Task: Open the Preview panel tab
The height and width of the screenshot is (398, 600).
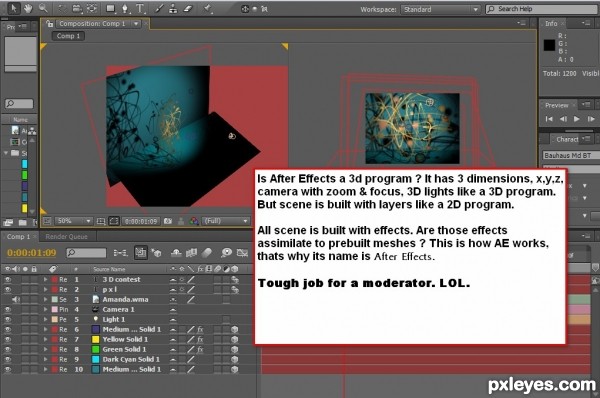Action: tap(556, 105)
